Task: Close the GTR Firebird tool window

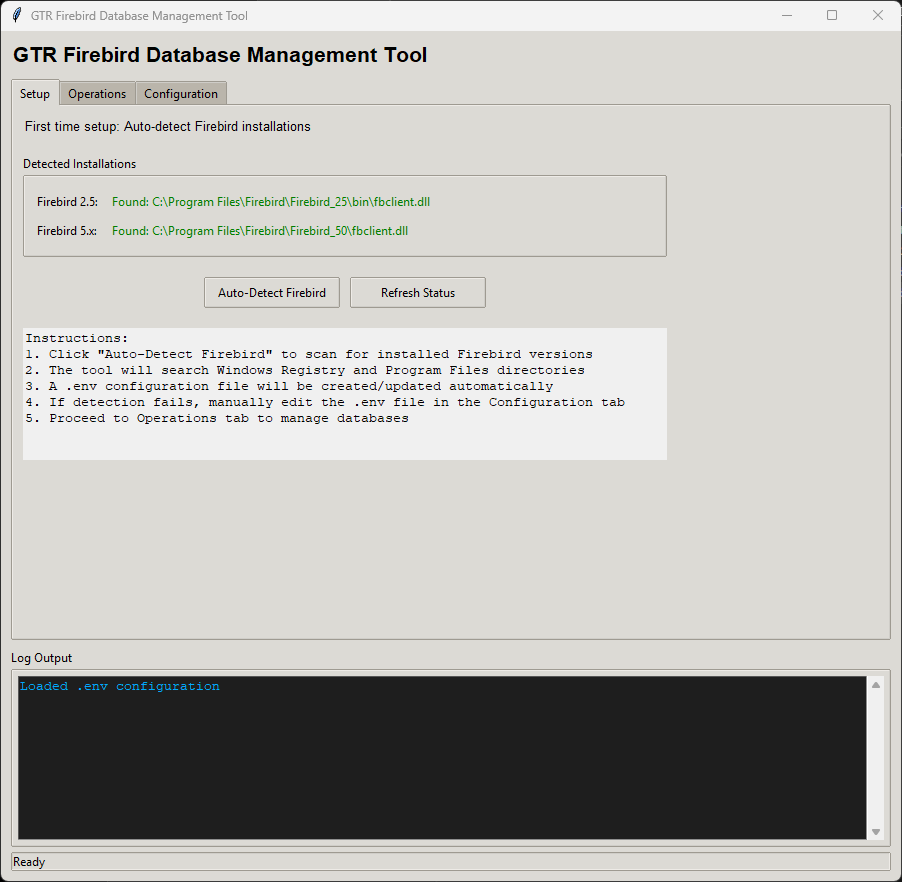Action: 877,16
